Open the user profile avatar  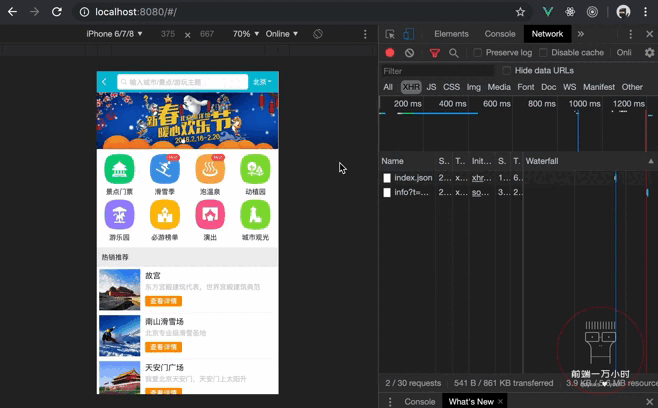coord(623,12)
